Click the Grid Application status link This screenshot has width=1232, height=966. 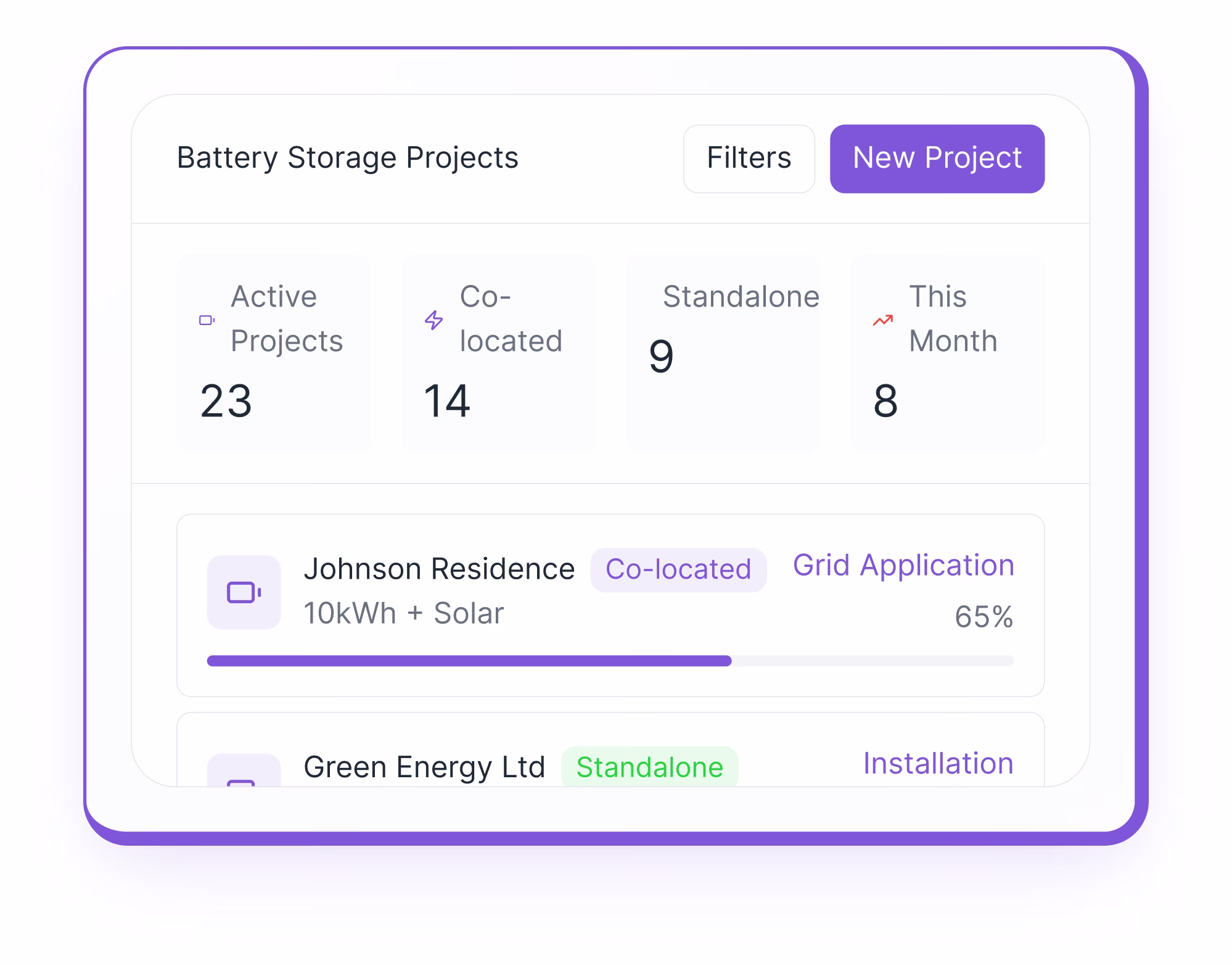[903, 565]
